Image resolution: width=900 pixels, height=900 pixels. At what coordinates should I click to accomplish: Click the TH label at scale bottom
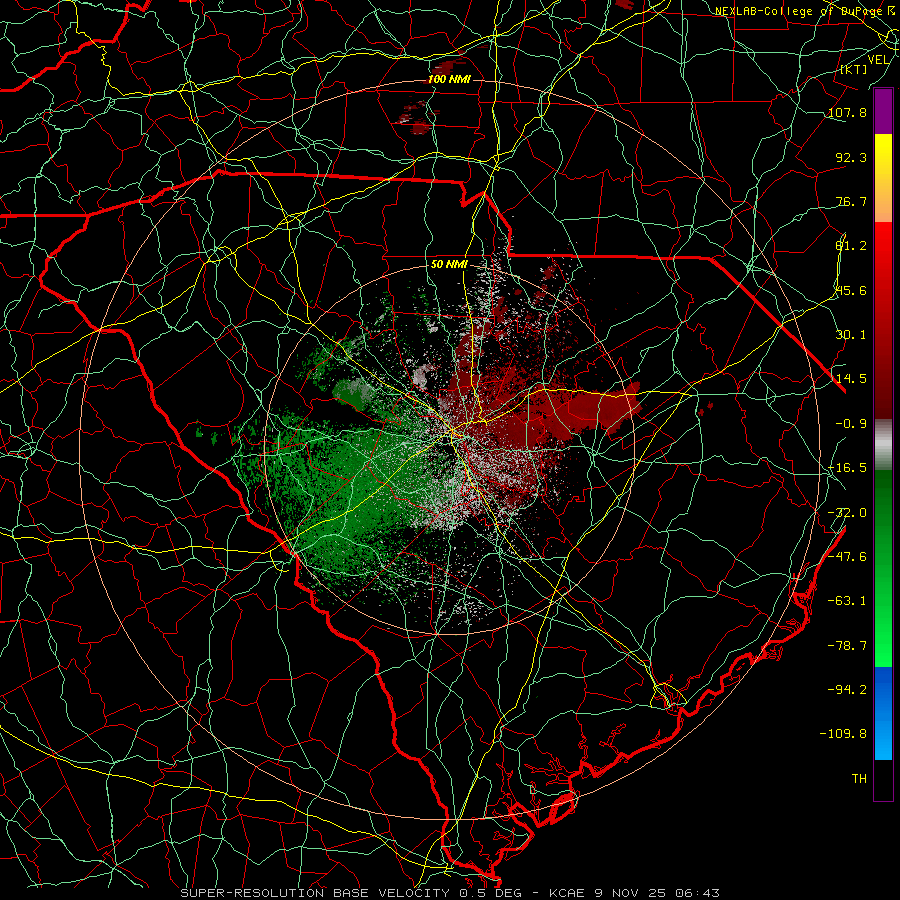pos(859,779)
